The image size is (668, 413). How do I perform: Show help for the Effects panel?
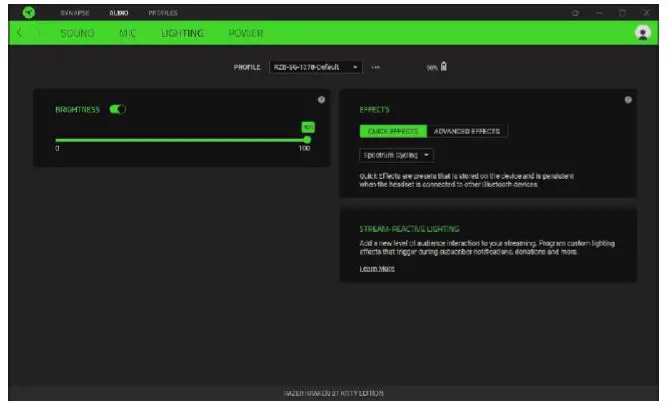[x=628, y=100]
